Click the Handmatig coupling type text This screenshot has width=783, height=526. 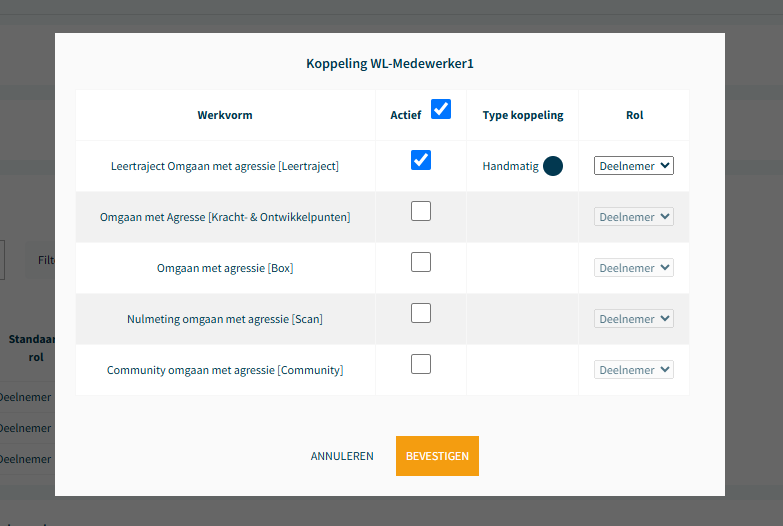pyautogui.click(x=510, y=166)
